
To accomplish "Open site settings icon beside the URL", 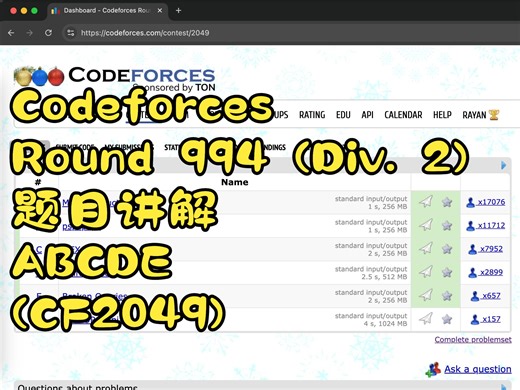I will click(x=71, y=33).
